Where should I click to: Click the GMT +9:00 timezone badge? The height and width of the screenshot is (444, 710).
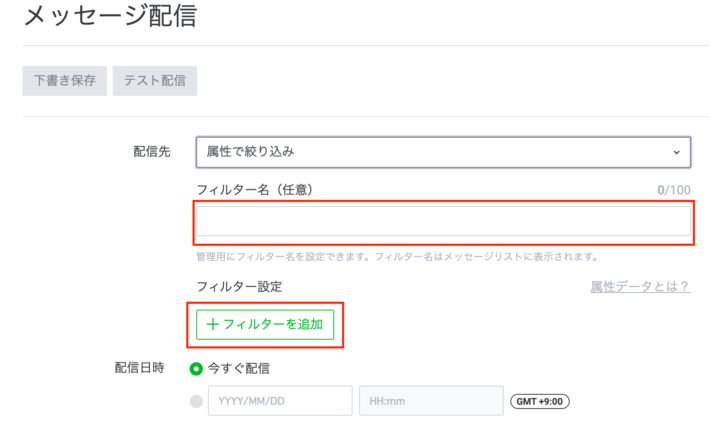click(x=540, y=401)
